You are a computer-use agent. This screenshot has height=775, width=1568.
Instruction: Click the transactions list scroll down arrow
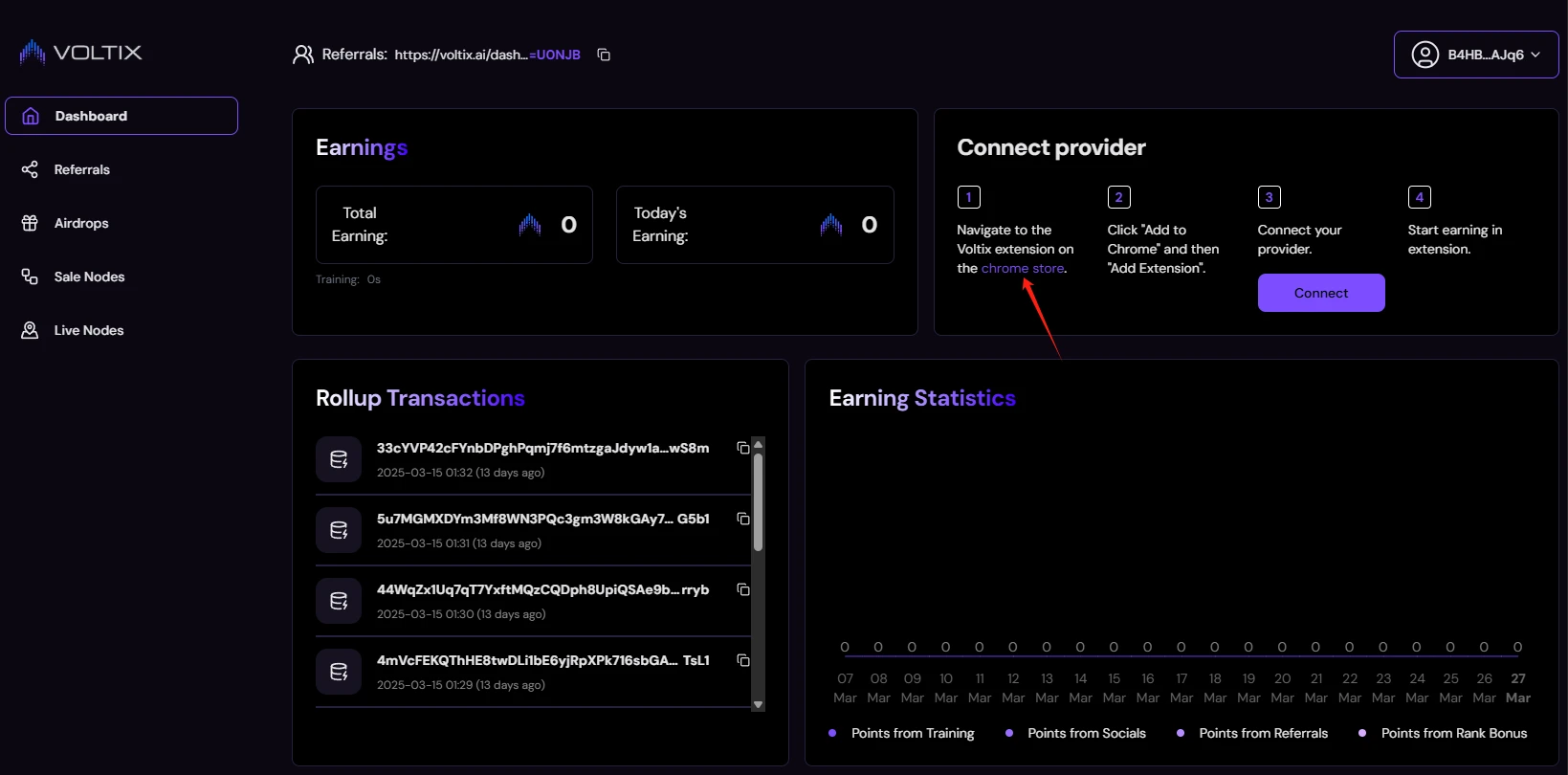(x=758, y=704)
